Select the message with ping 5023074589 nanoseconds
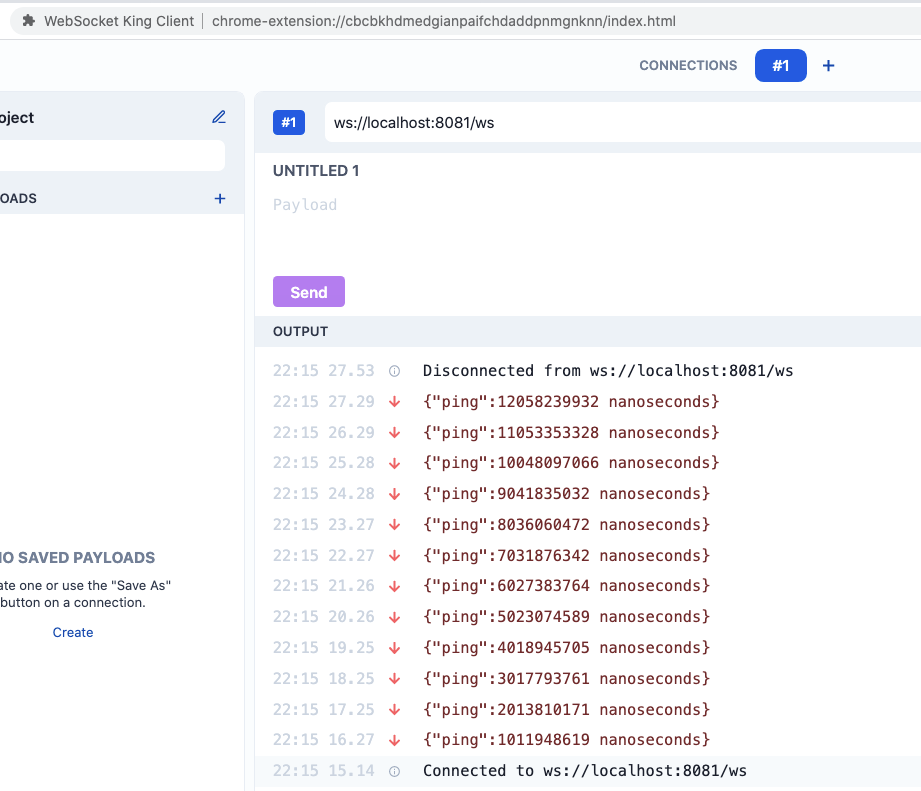The image size is (921, 791). (x=566, y=617)
